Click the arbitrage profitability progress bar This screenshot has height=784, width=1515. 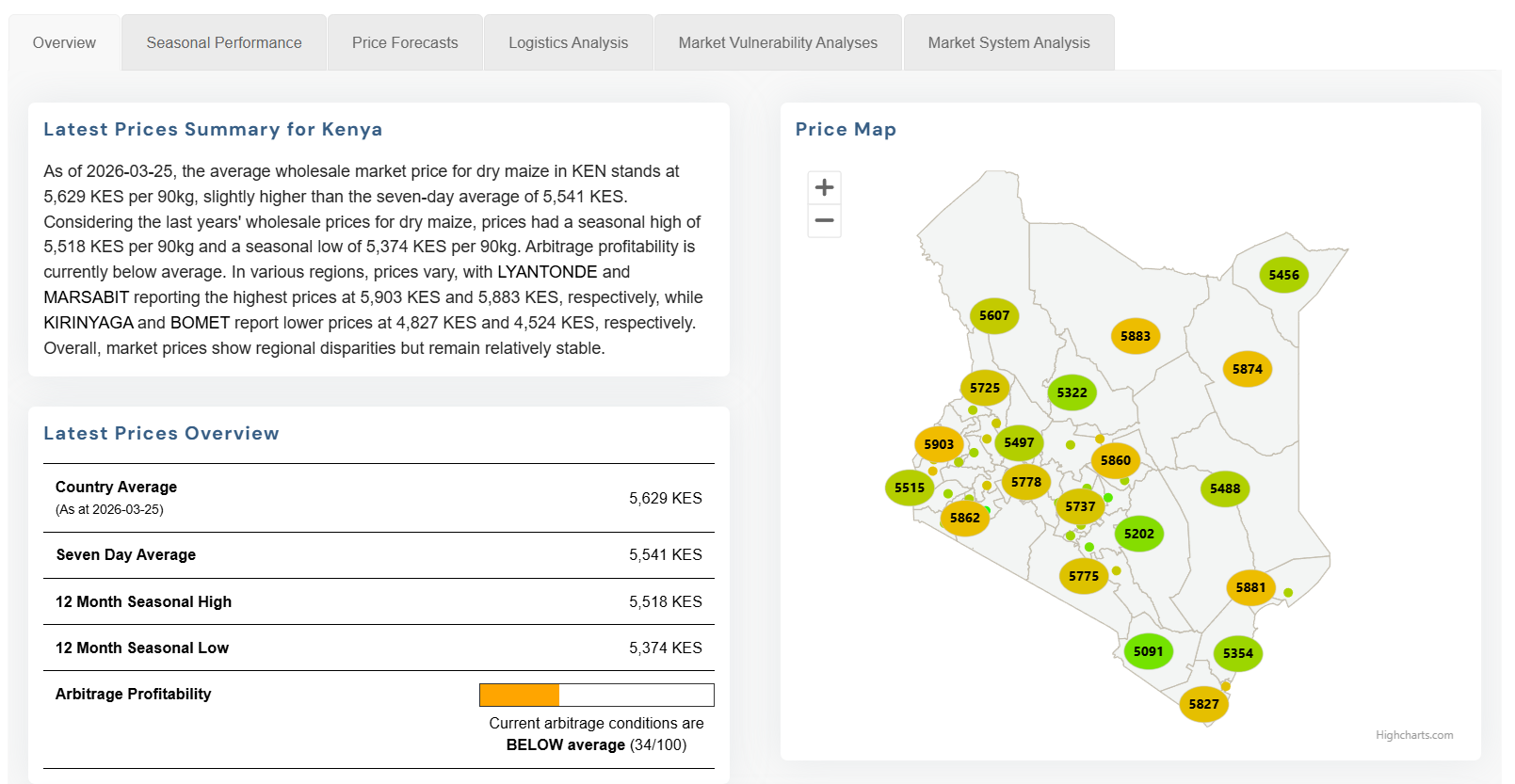(596, 695)
